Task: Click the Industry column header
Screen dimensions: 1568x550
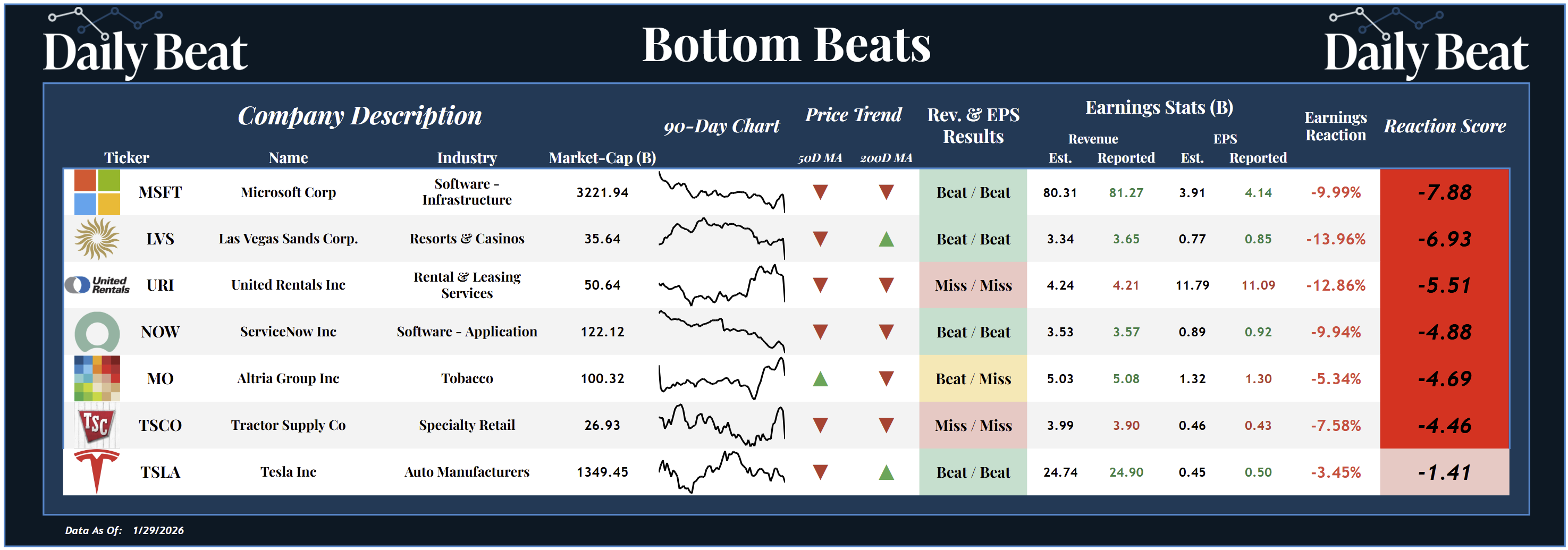Action: tap(467, 158)
